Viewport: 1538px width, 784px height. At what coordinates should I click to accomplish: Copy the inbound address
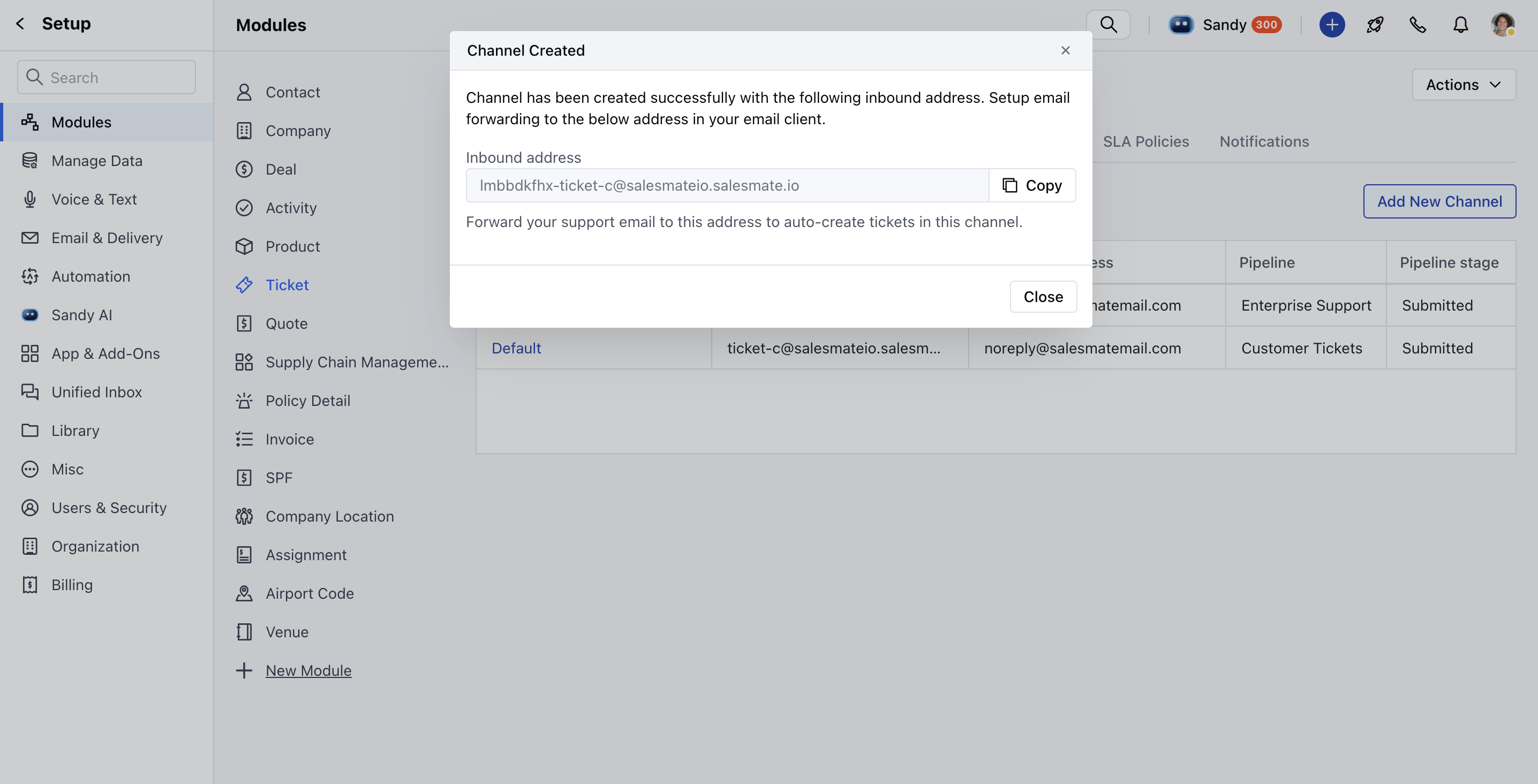coord(1032,185)
